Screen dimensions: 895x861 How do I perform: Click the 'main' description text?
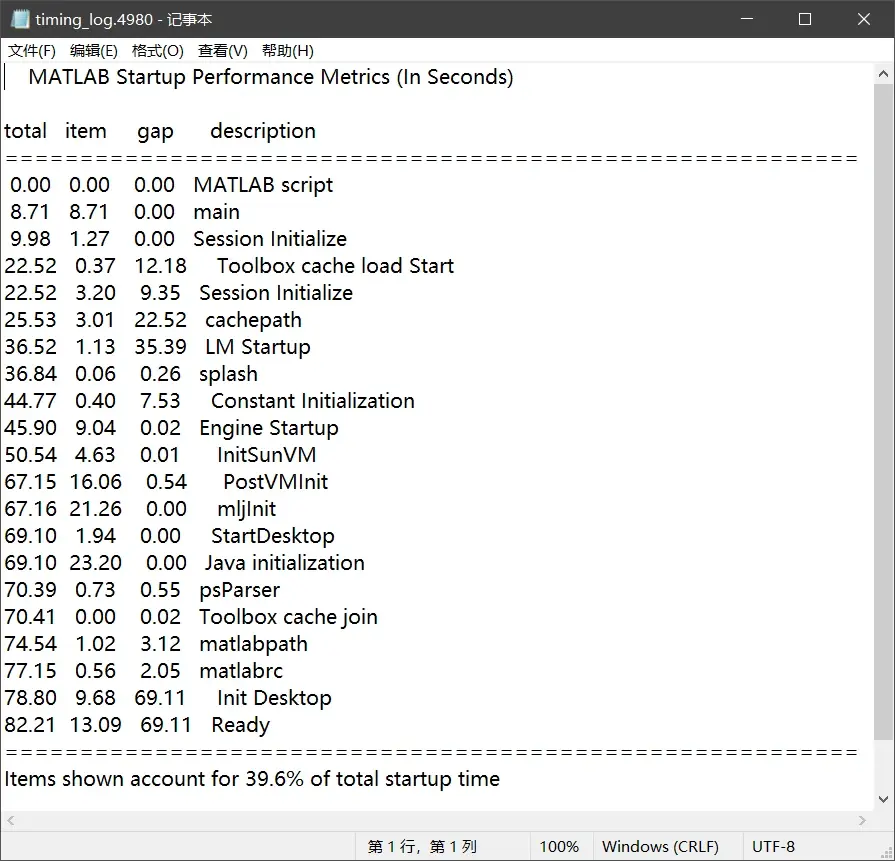point(216,212)
